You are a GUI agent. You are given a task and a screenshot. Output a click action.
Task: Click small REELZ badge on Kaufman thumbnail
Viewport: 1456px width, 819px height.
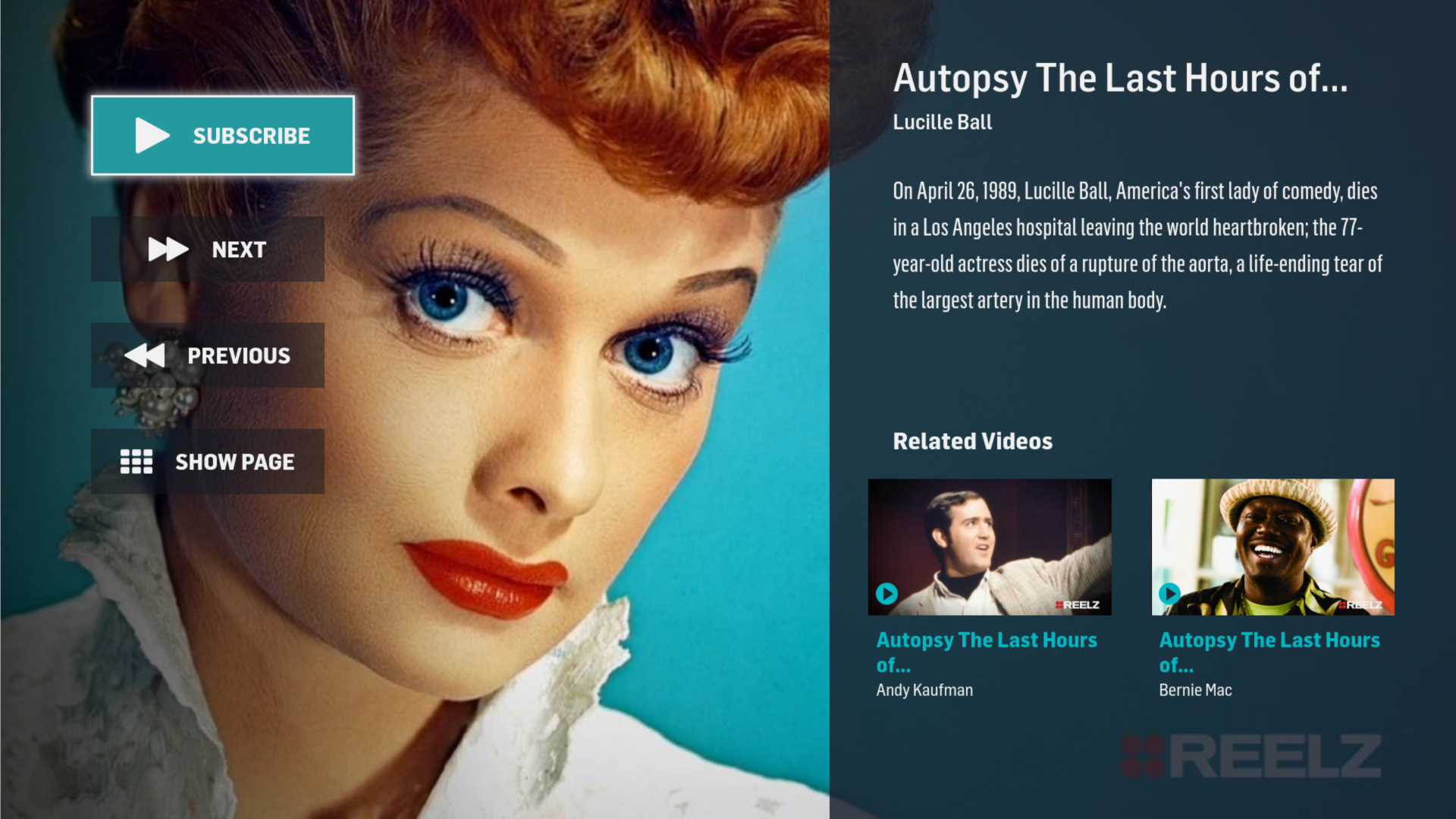point(1077,604)
